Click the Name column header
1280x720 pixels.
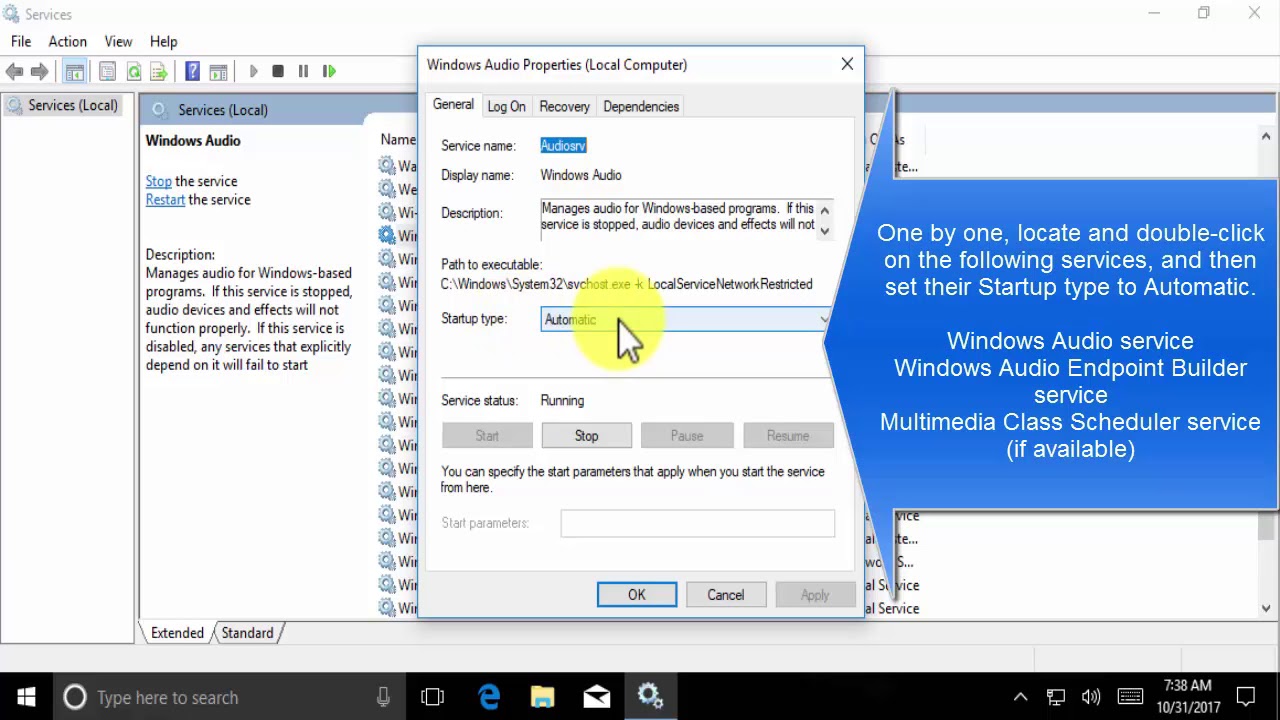(x=398, y=139)
